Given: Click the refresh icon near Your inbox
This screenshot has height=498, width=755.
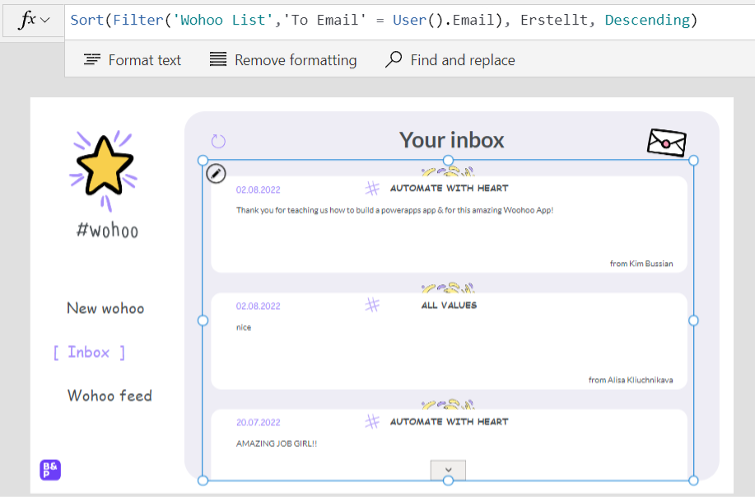Looking at the screenshot, I should click(x=219, y=141).
